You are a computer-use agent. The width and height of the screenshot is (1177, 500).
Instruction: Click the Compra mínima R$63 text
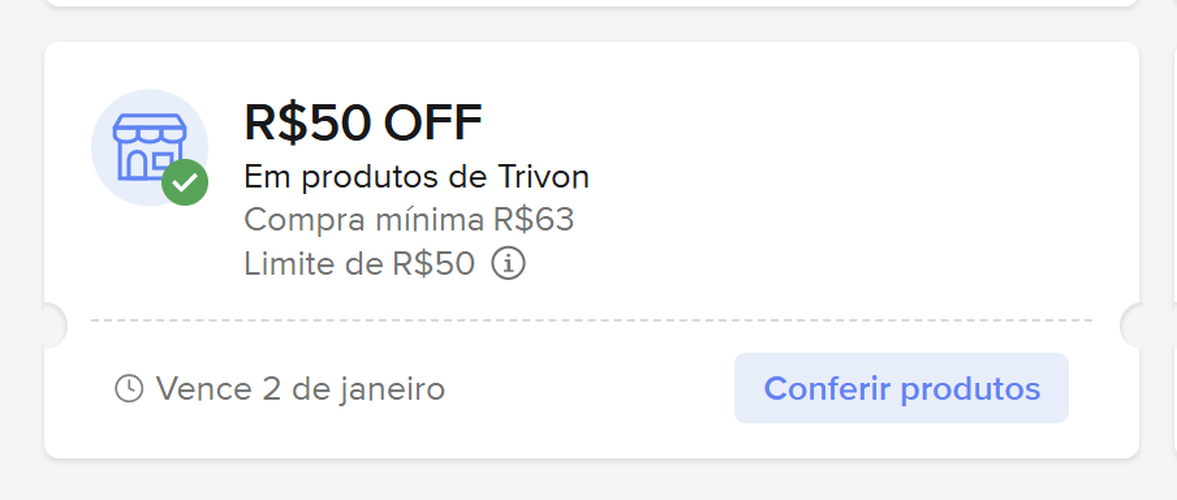click(408, 220)
